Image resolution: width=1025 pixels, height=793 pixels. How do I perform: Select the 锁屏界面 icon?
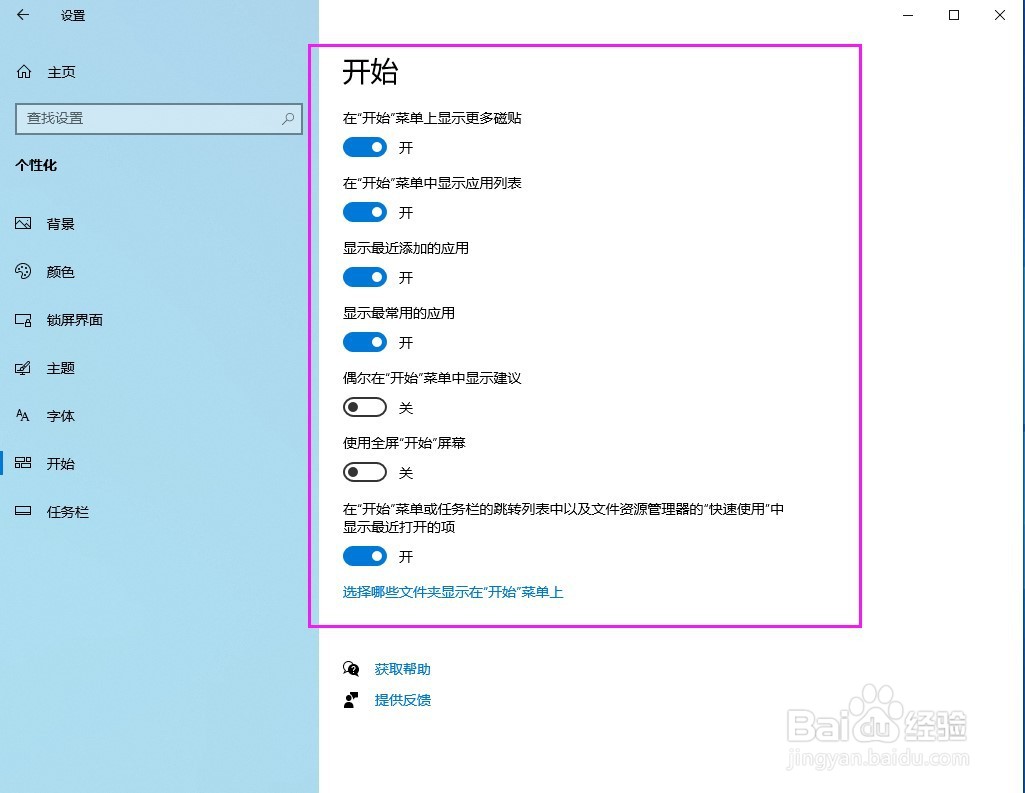[x=23, y=320]
